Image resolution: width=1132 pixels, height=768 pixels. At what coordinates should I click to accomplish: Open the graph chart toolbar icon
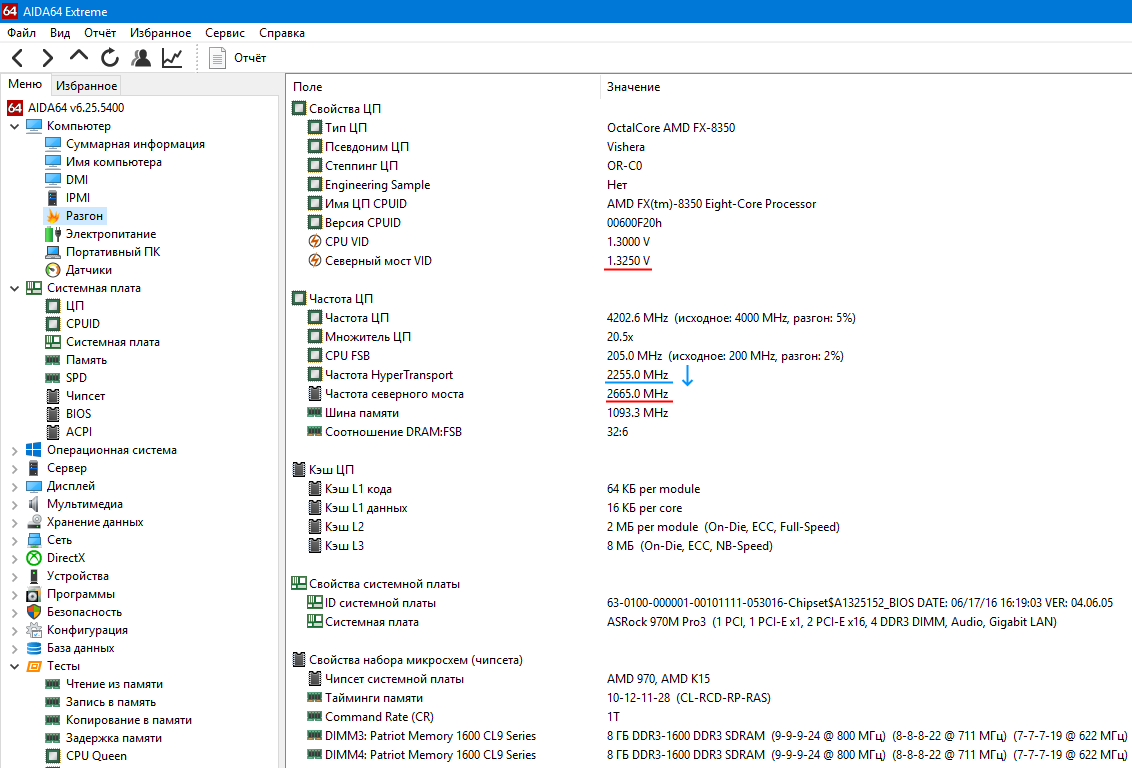pyautogui.click(x=172, y=58)
